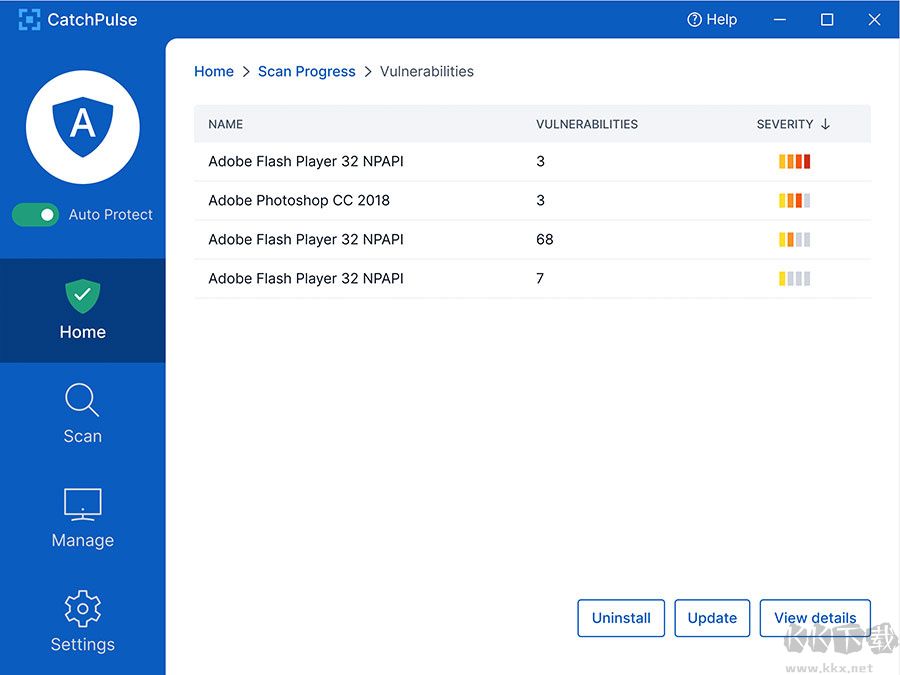
Task: Open the Scan magnifier icon in the sidebar
Action: 83,399
